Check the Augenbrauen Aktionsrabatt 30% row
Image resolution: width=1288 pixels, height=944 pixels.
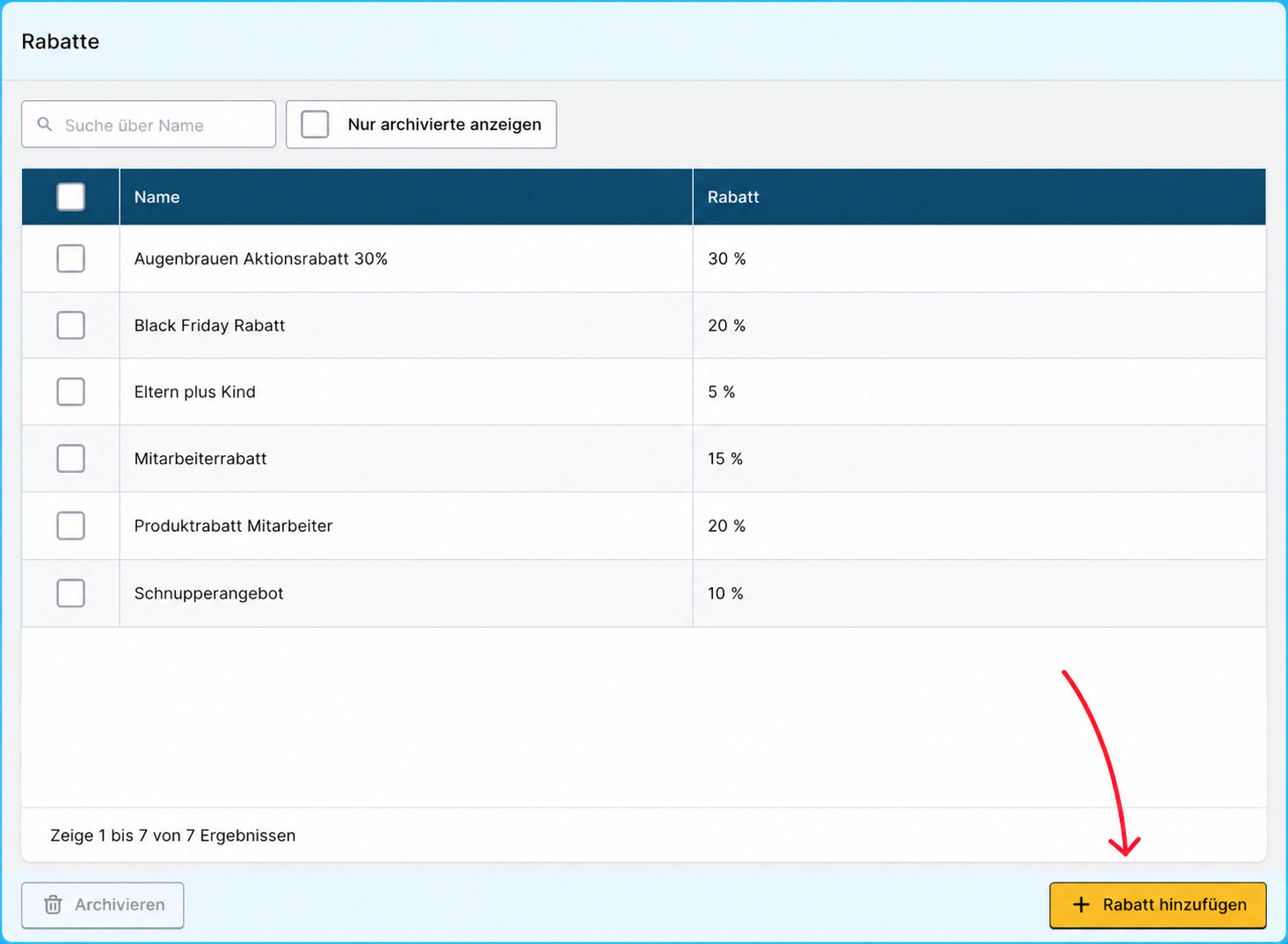click(70, 258)
